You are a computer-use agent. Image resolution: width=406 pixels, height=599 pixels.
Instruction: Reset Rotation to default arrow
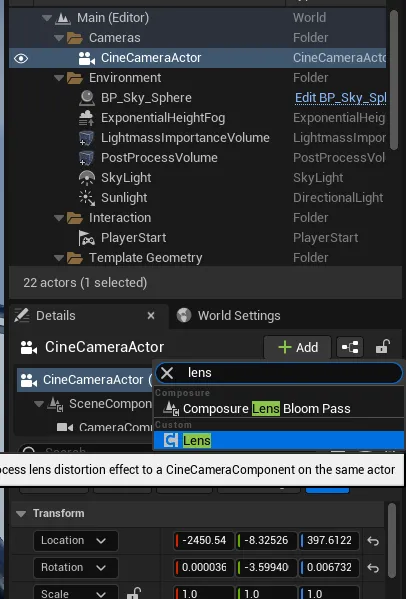click(373, 568)
